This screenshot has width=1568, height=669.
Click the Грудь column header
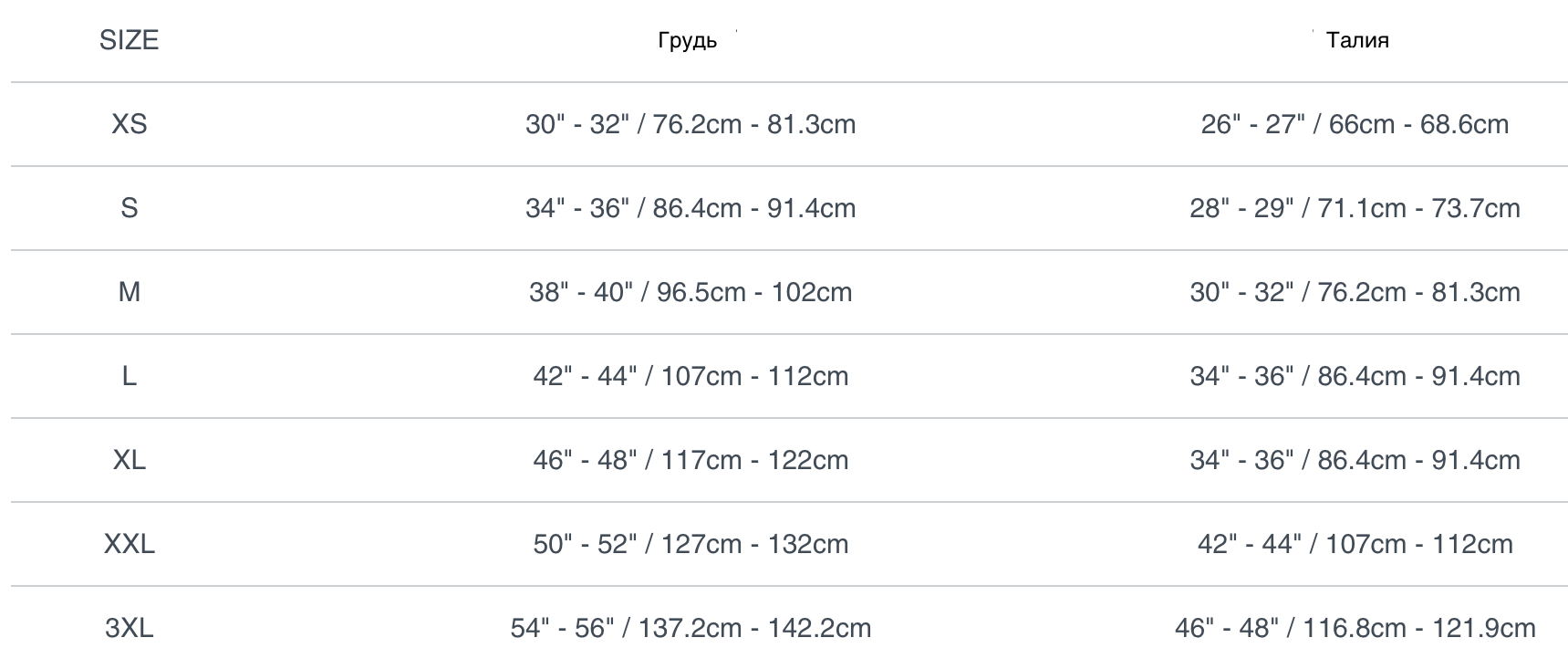click(687, 41)
